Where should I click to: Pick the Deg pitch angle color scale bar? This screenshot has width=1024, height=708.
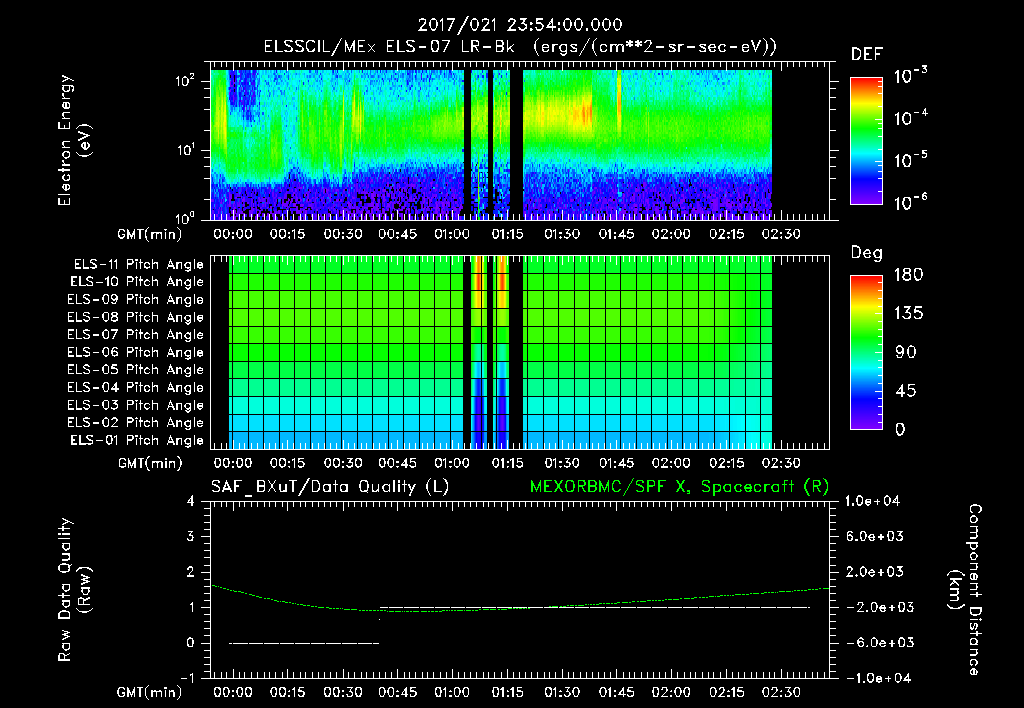point(867,353)
